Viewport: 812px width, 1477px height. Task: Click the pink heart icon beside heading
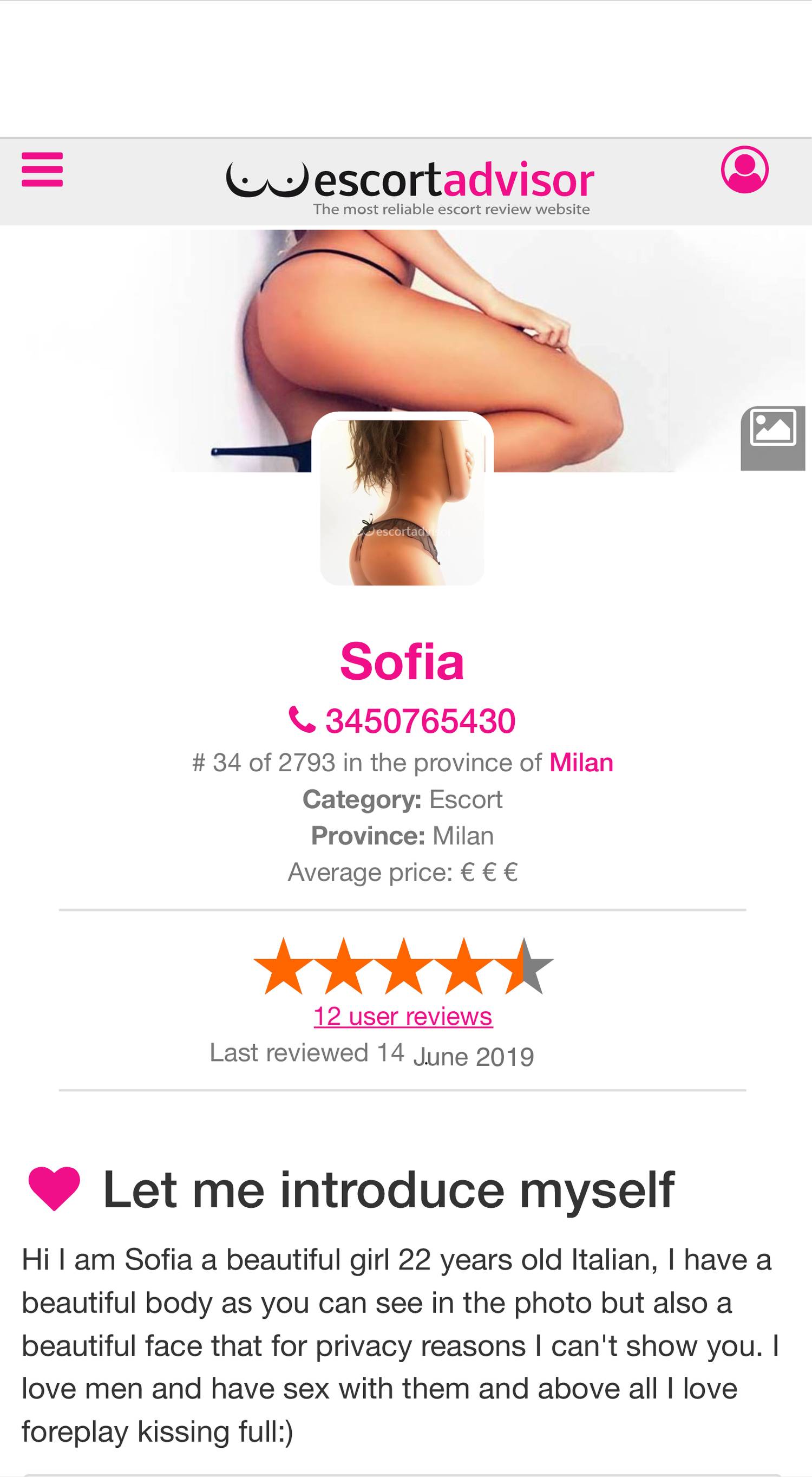(54, 1190)
